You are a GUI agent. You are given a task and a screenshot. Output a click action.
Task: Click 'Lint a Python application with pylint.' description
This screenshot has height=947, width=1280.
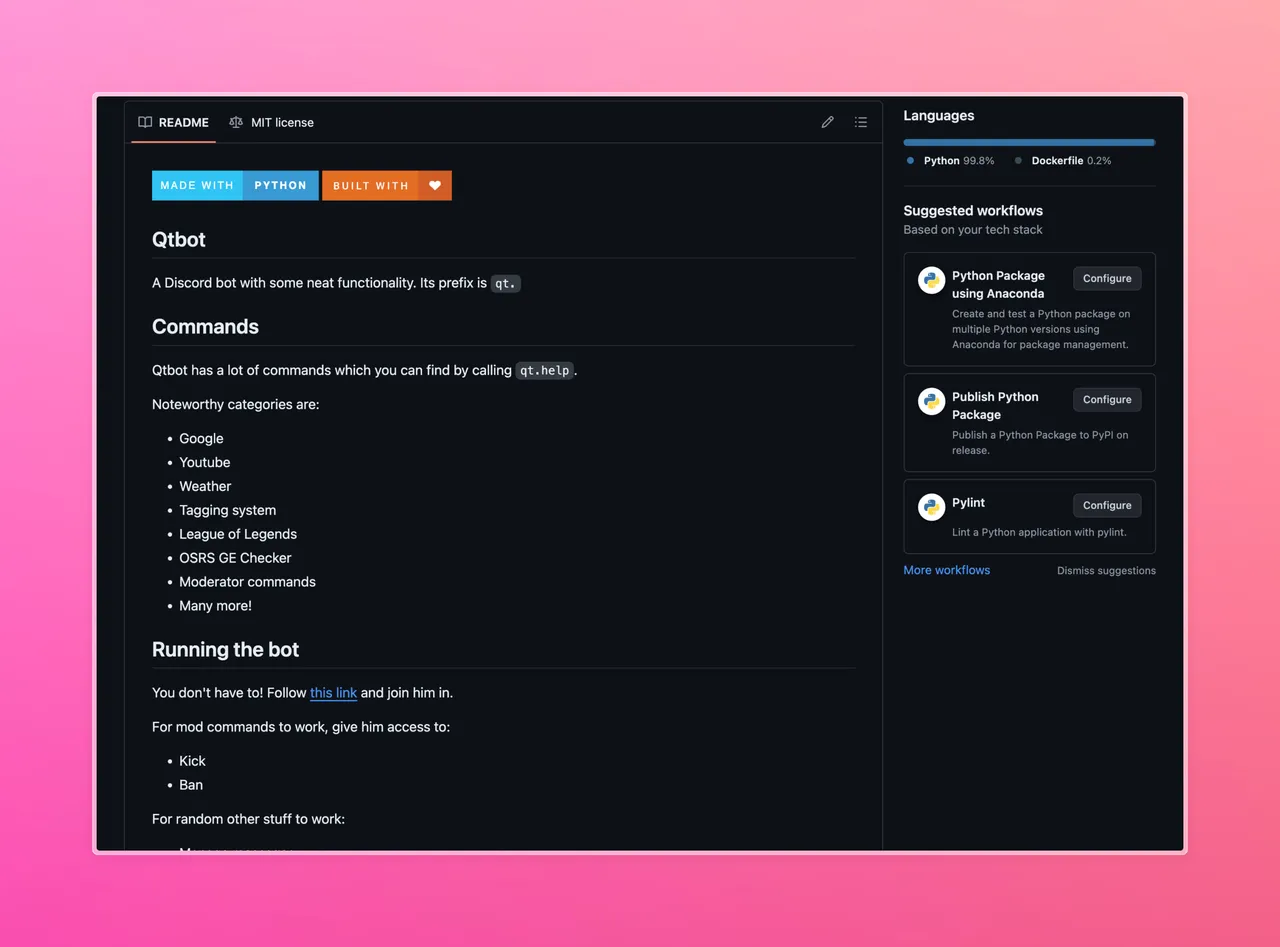click(x=1039, y=532)
